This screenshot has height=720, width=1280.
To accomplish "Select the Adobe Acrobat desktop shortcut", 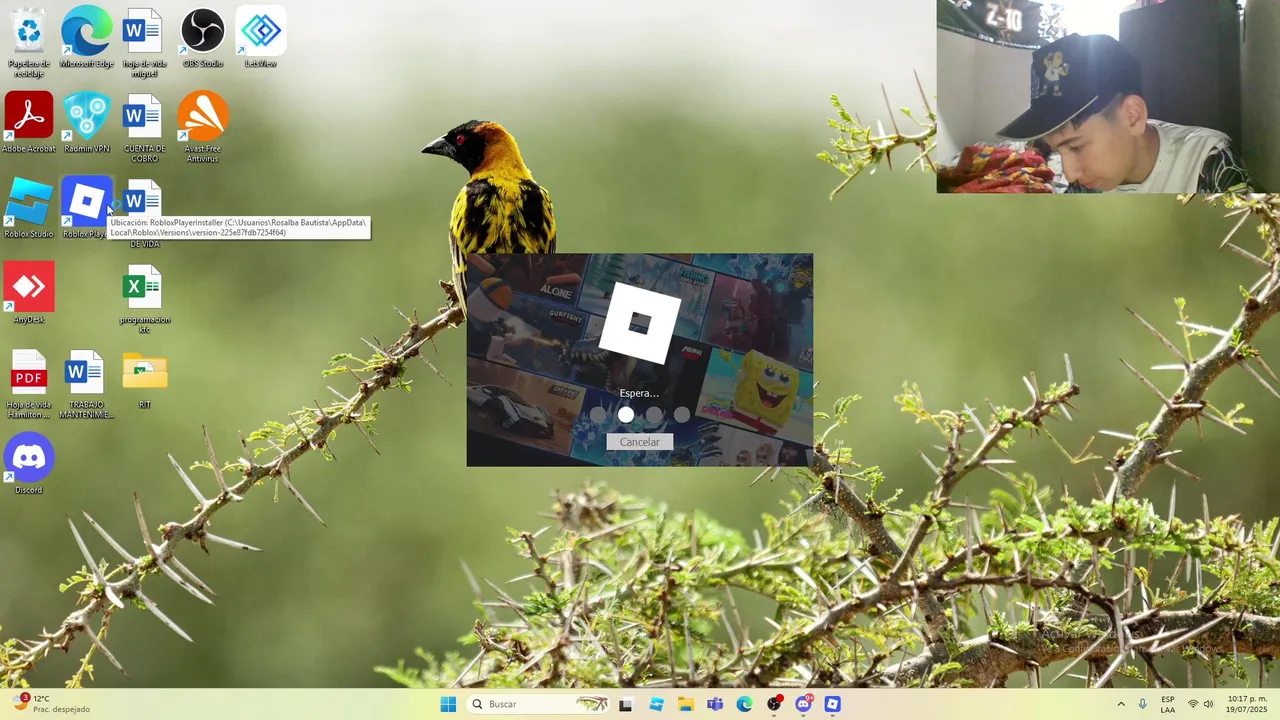I will point(29,123).
